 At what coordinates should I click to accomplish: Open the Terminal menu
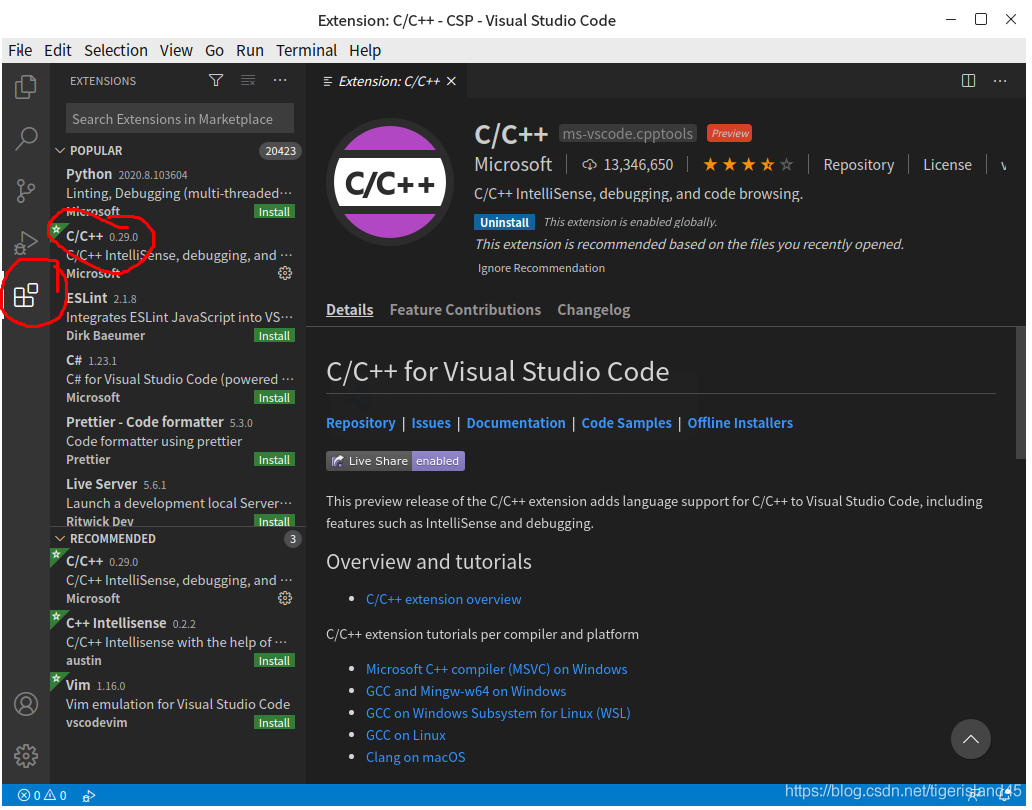[306, 50]
